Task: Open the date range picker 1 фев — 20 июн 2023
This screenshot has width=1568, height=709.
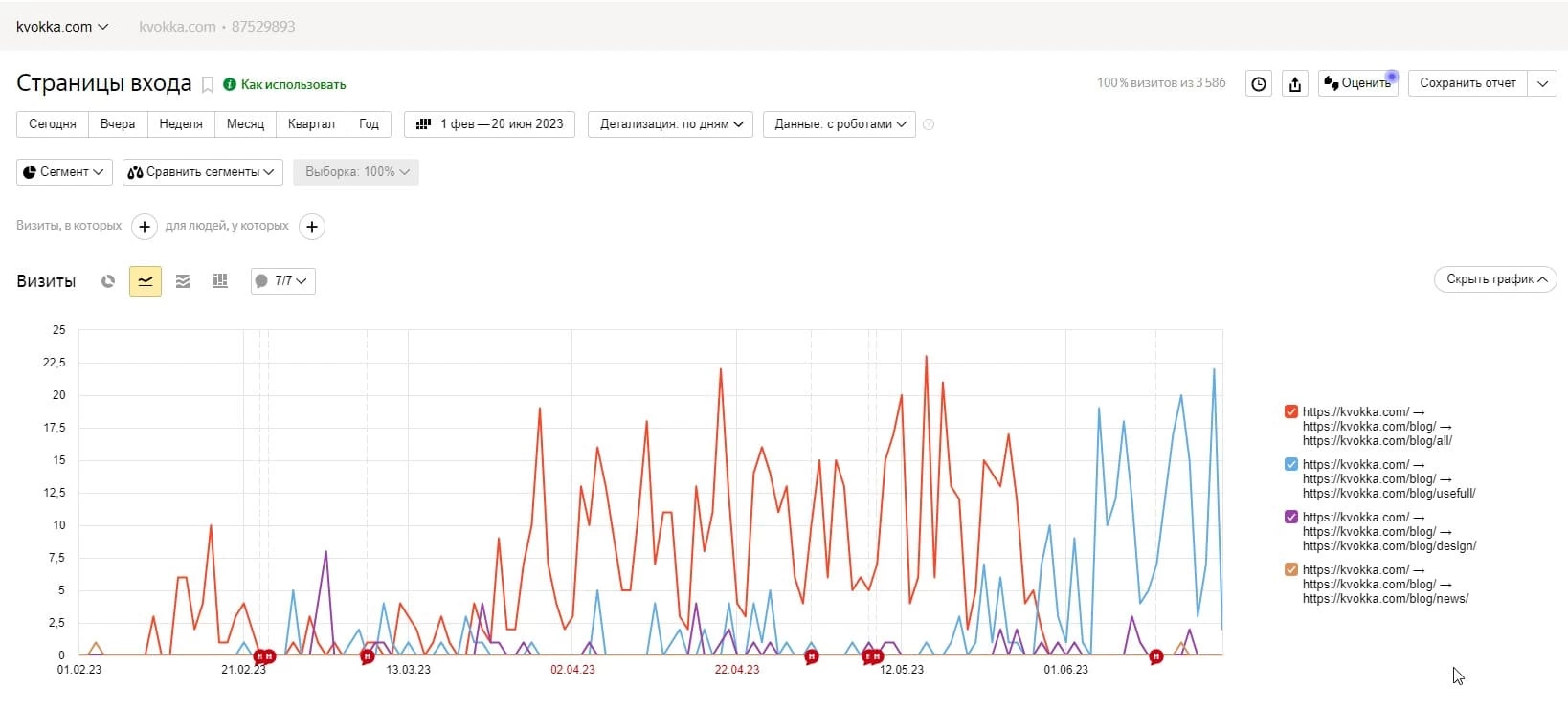Action: point(489,124)
